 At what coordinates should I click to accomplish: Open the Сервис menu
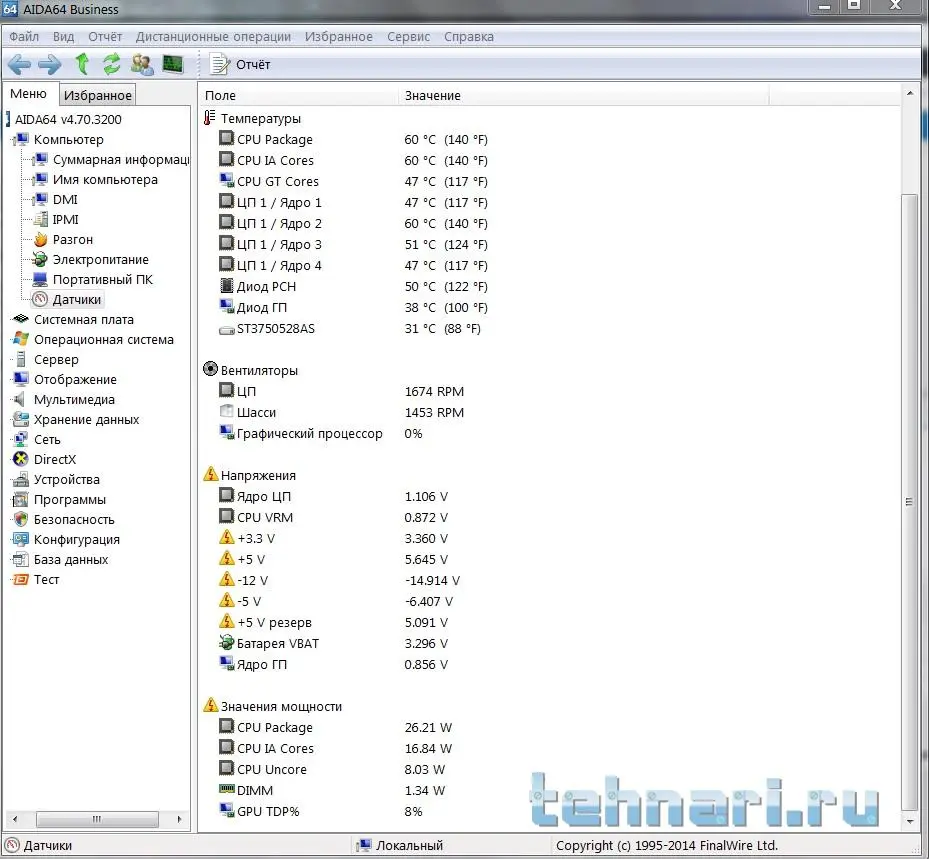coord(408,37)
